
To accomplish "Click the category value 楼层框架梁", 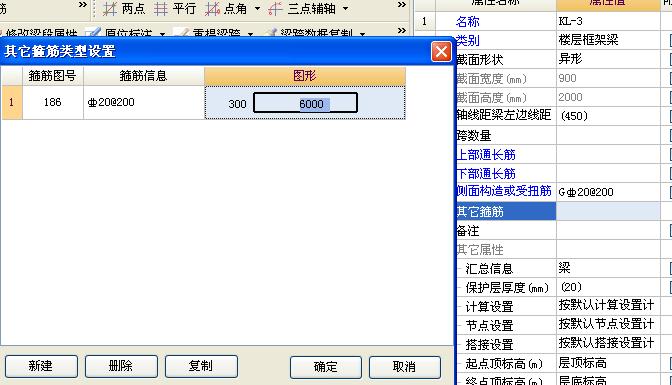I will (588, 40).
